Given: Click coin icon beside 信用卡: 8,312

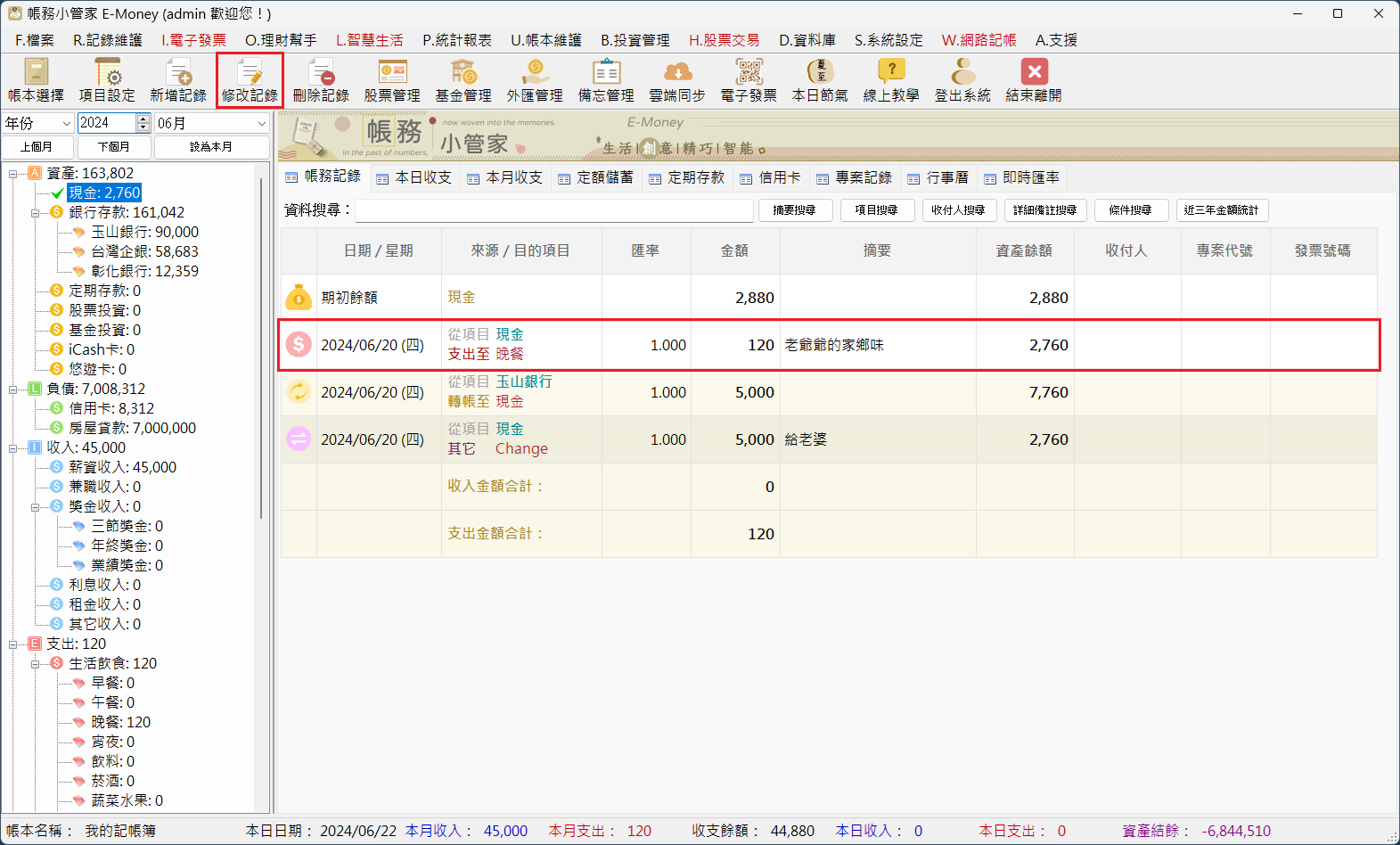Looking at the screenshot, I should (57, 408).
